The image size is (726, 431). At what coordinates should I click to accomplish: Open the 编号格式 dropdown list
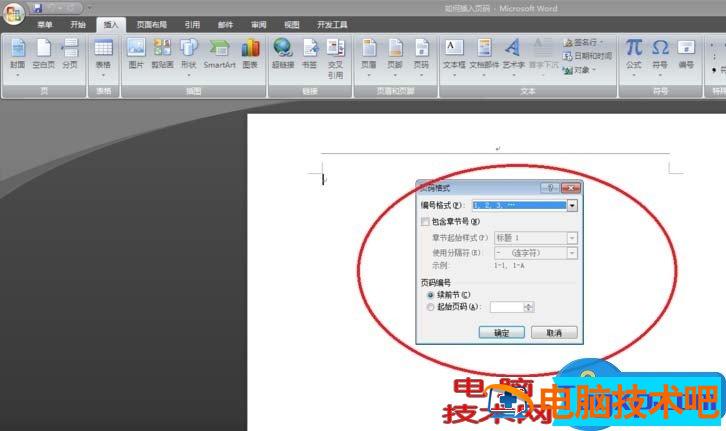(x=572, y=205)
